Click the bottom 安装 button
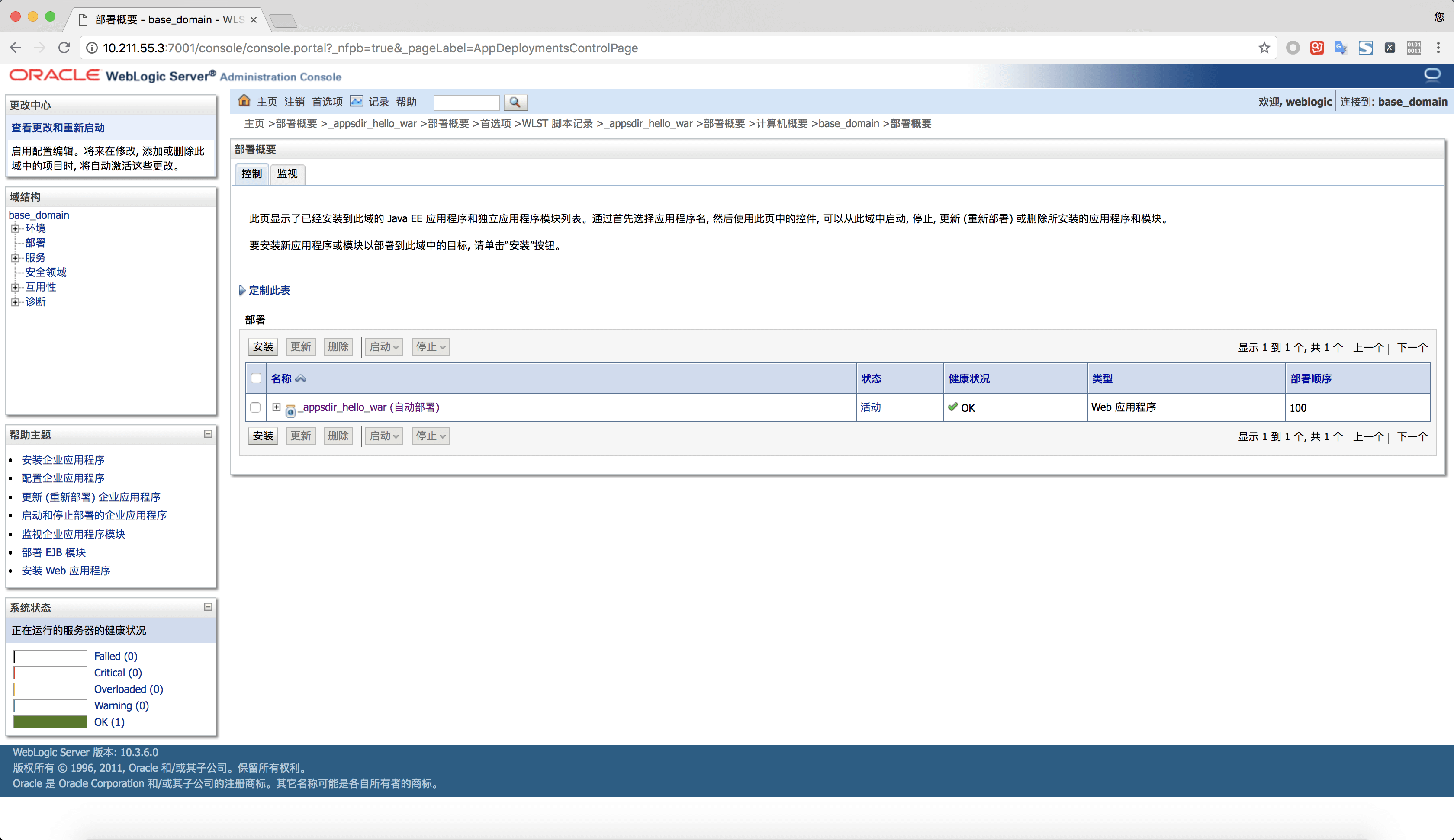Image resolution: width=1454 pixels, height=840 pixels. coord(263,436)
